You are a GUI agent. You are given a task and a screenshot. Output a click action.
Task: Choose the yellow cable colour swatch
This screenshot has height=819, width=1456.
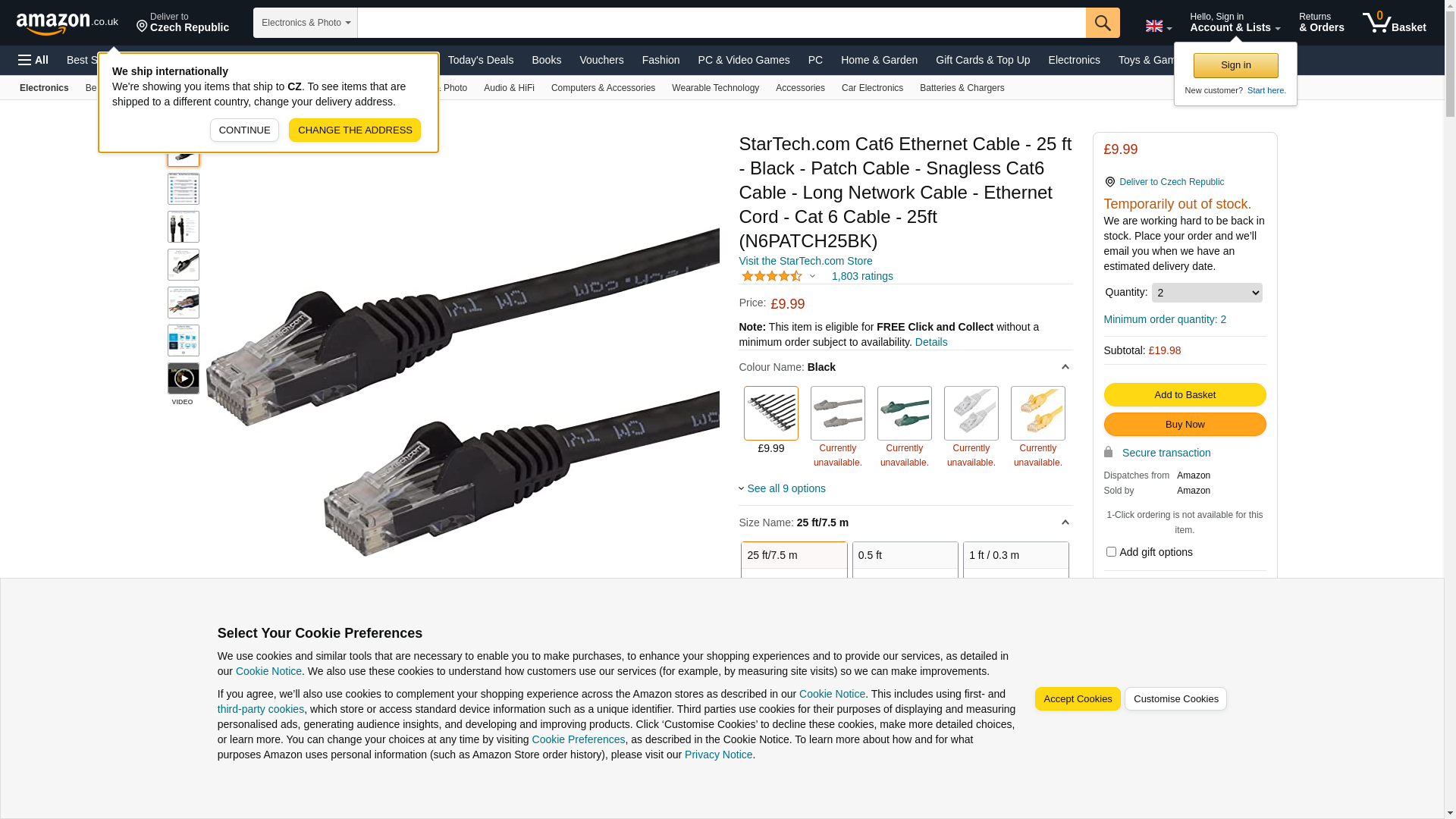1037,413
